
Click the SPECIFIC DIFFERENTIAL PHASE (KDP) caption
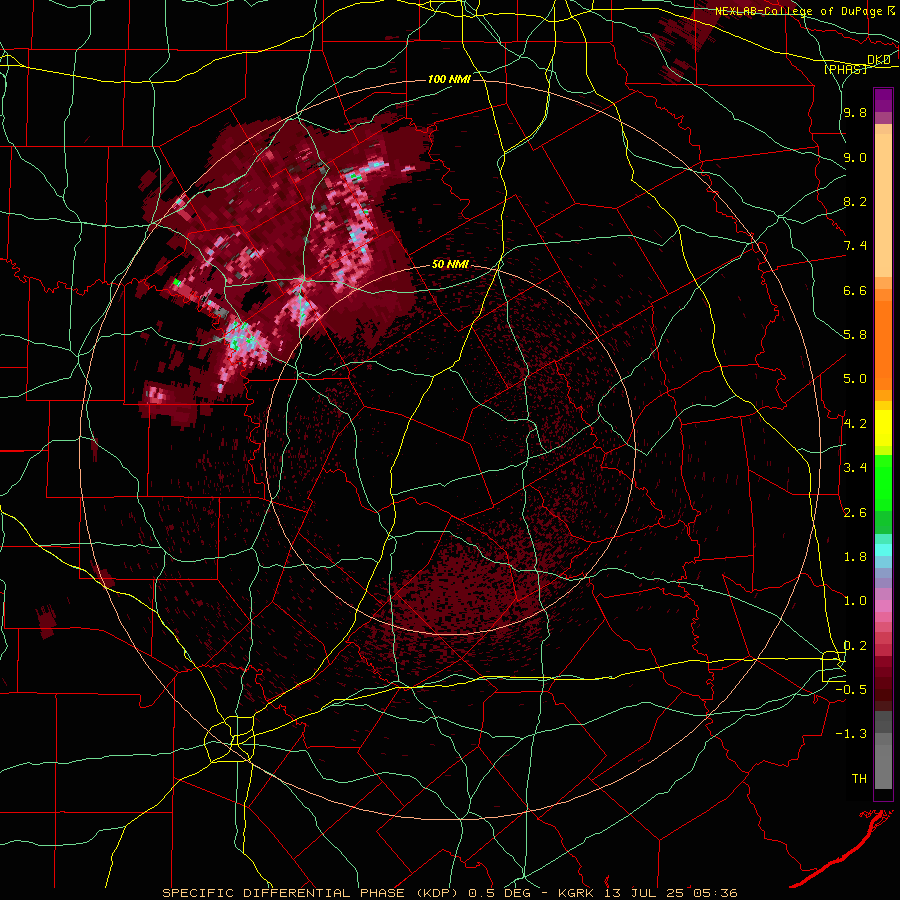pyautogui.click(x=313, y=893)
